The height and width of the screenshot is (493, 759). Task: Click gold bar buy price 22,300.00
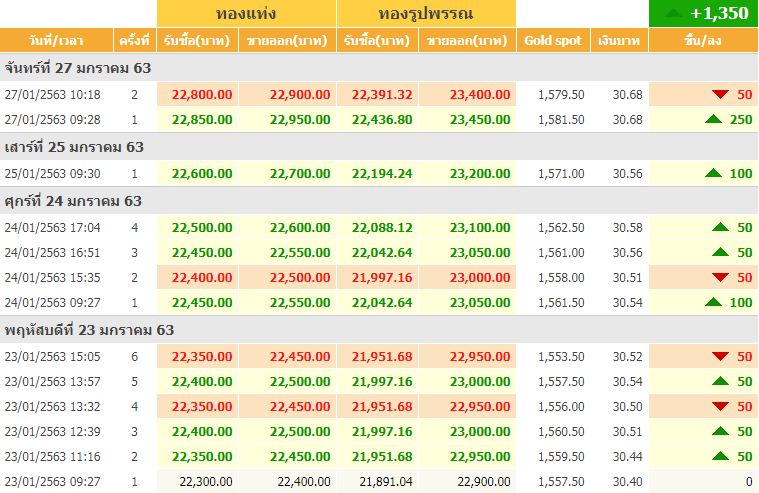coord(206,481)
